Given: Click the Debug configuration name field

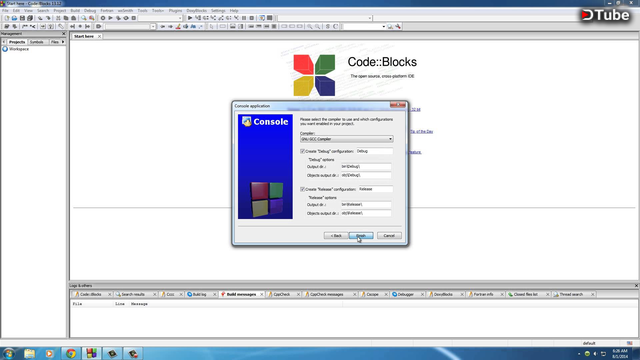Looking at the screenshot, I should 375,151.
